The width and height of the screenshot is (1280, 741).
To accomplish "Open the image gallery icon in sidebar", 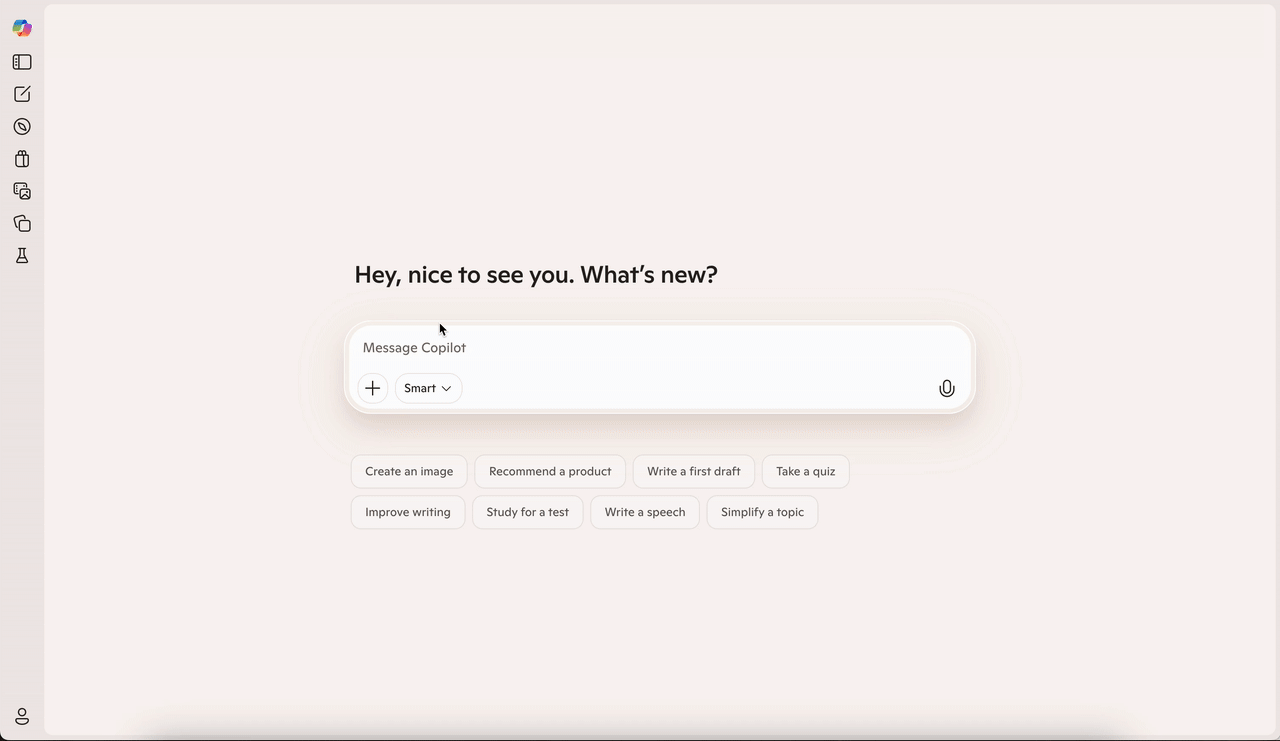I will point(22,191).
